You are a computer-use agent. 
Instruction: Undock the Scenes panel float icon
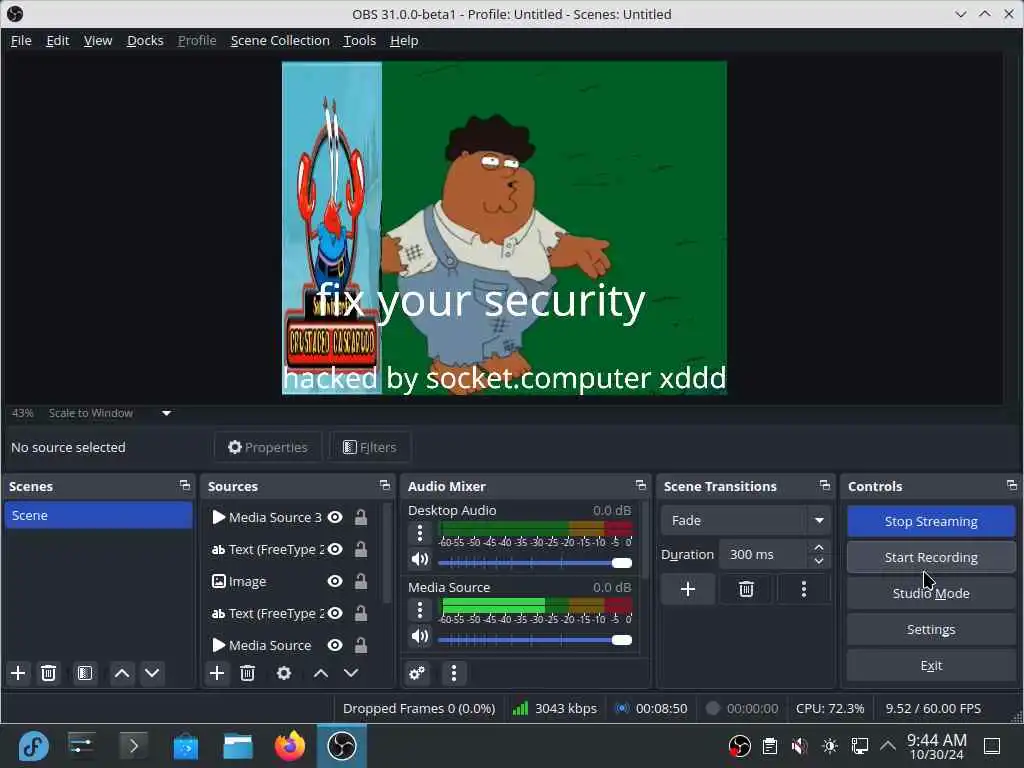[185, 485]
